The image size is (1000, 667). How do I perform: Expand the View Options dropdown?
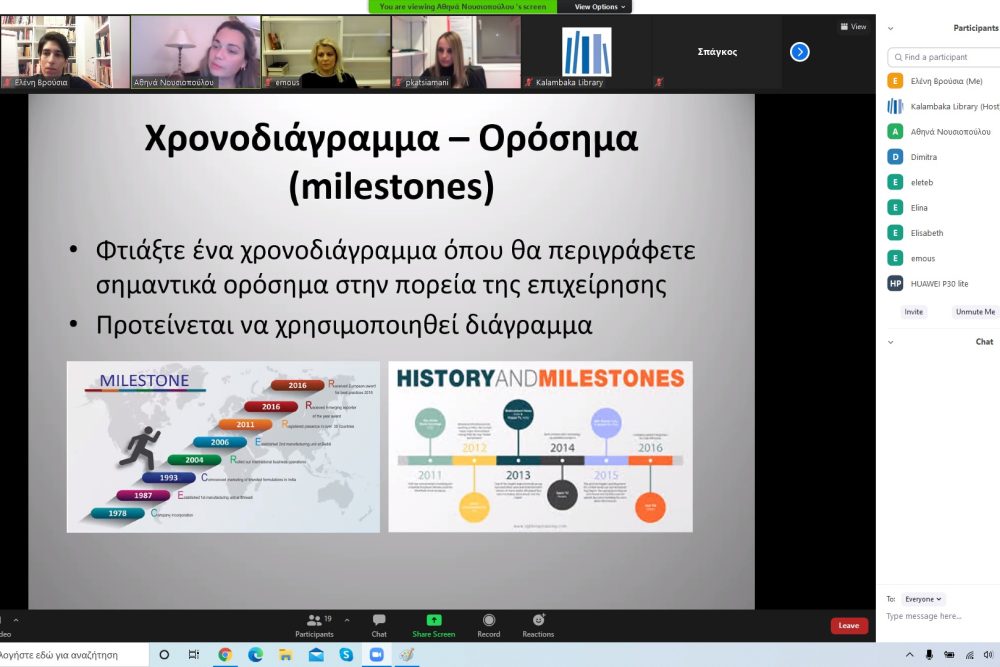point(600,7)
